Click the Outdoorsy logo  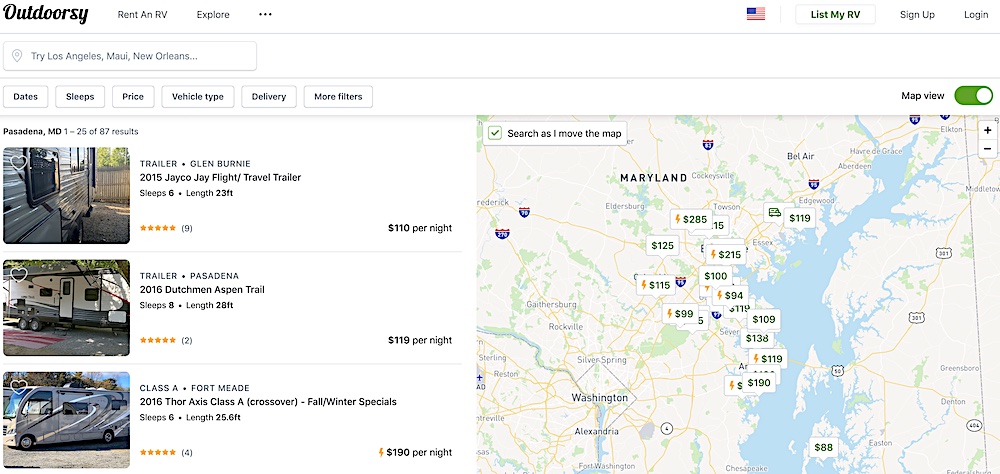(x=45, y=15)
